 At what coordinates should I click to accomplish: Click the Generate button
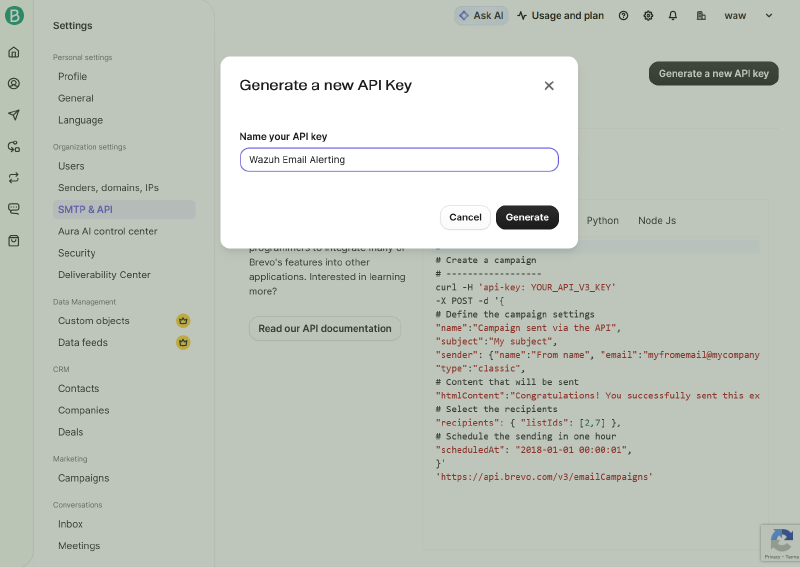[x=527, y=217]
